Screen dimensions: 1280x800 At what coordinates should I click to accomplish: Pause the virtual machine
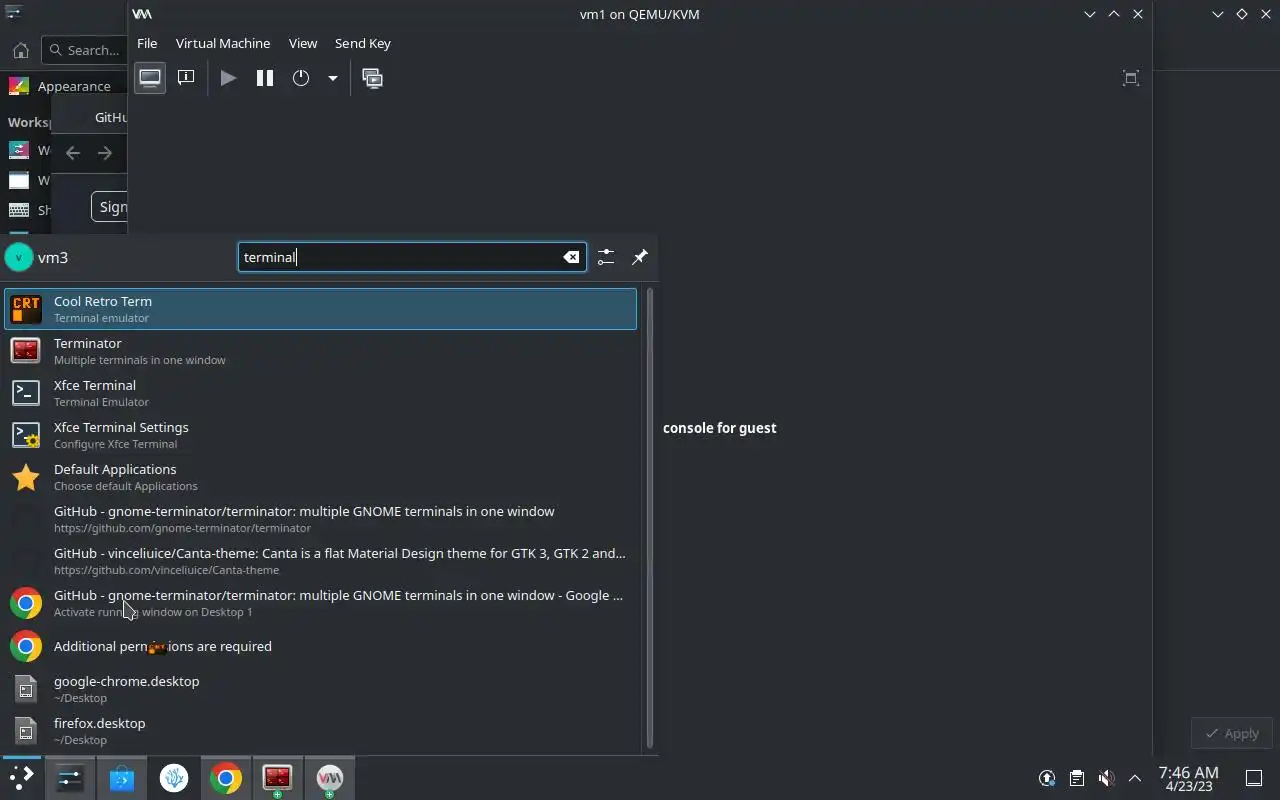tap(265, 78)
